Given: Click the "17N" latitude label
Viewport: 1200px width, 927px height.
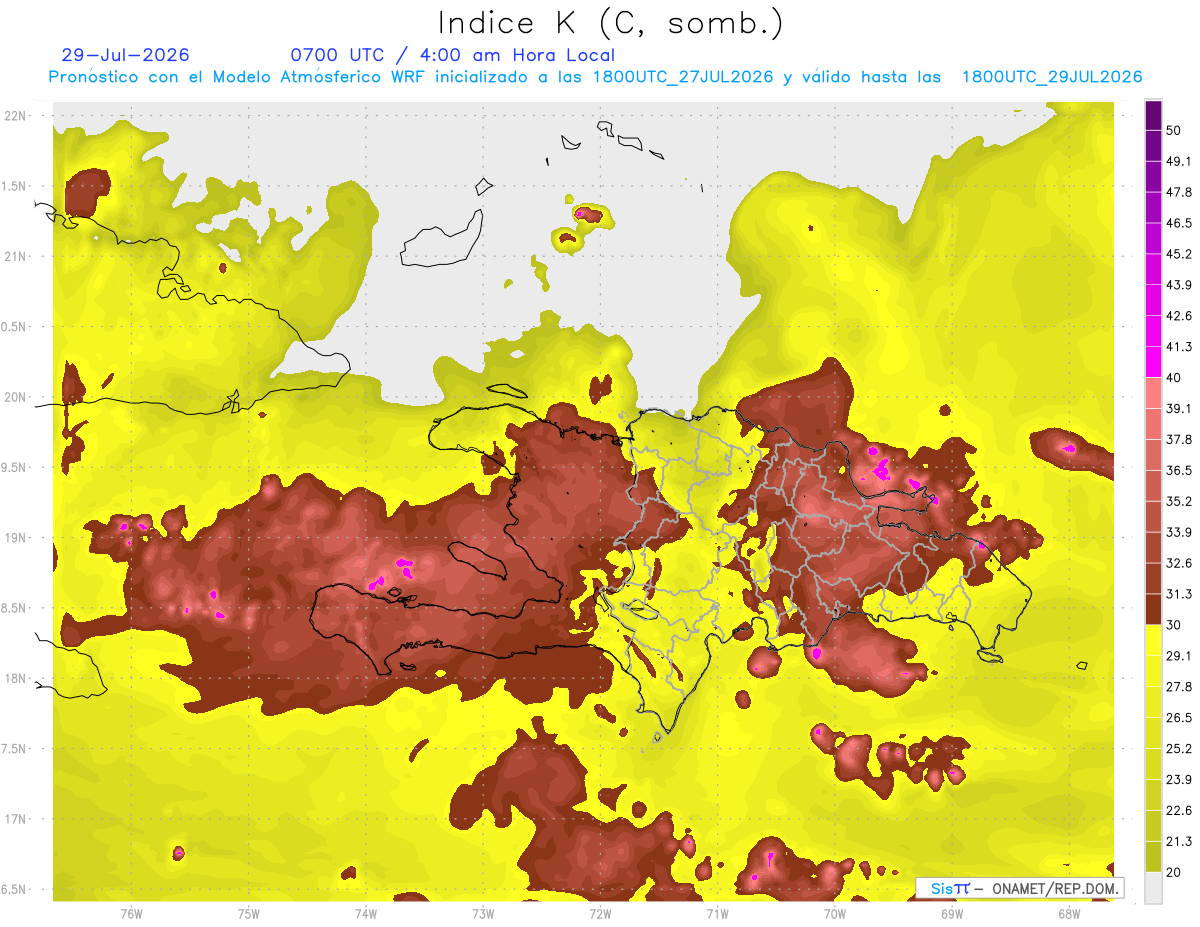Looking at the screenshot, I should pos(16,819).
